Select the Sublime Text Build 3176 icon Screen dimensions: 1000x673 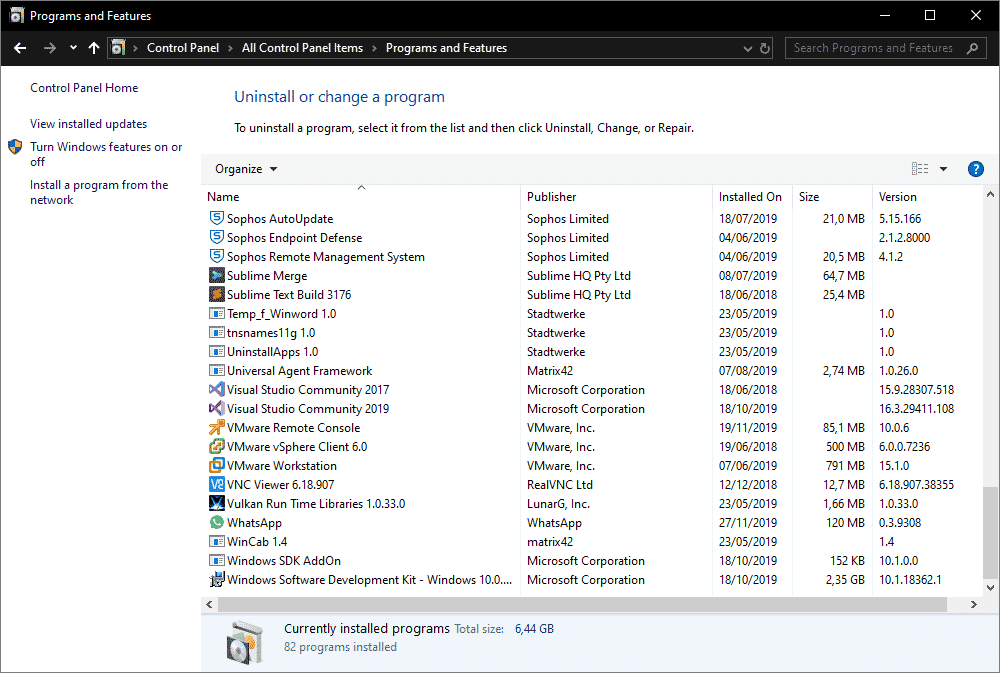(x=217, y=294)
